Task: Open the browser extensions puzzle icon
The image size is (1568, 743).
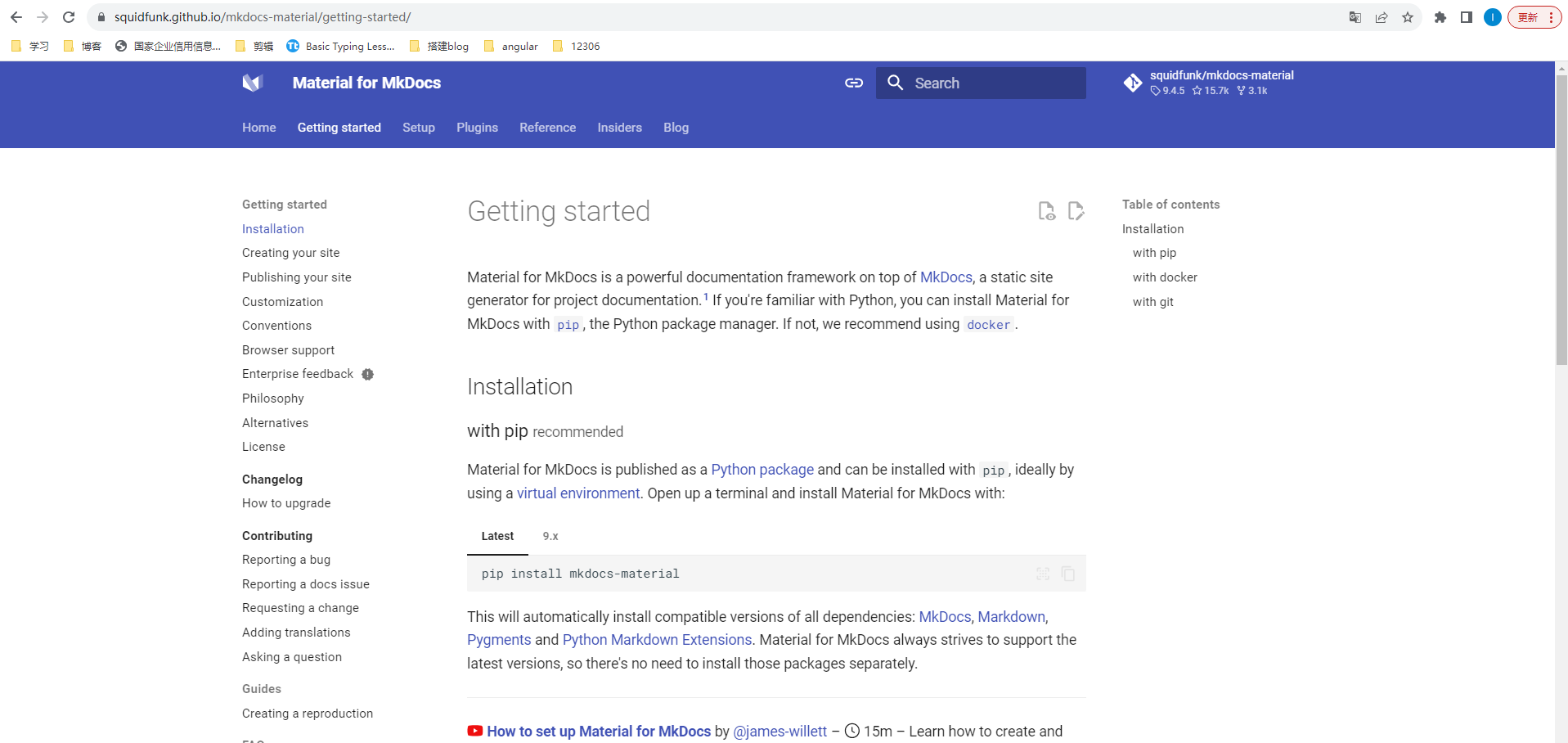Action: [x=1440, y=17]
